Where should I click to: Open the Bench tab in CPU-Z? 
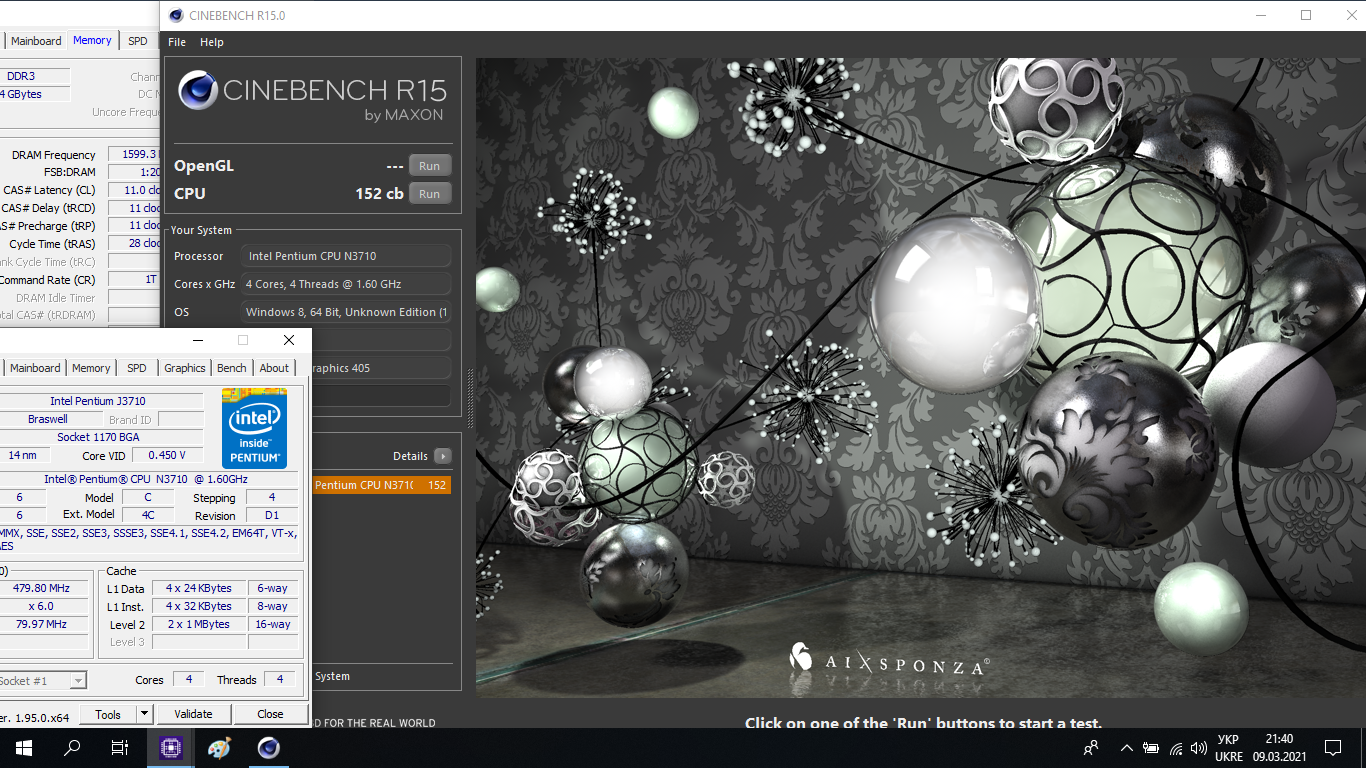[232, 368]
